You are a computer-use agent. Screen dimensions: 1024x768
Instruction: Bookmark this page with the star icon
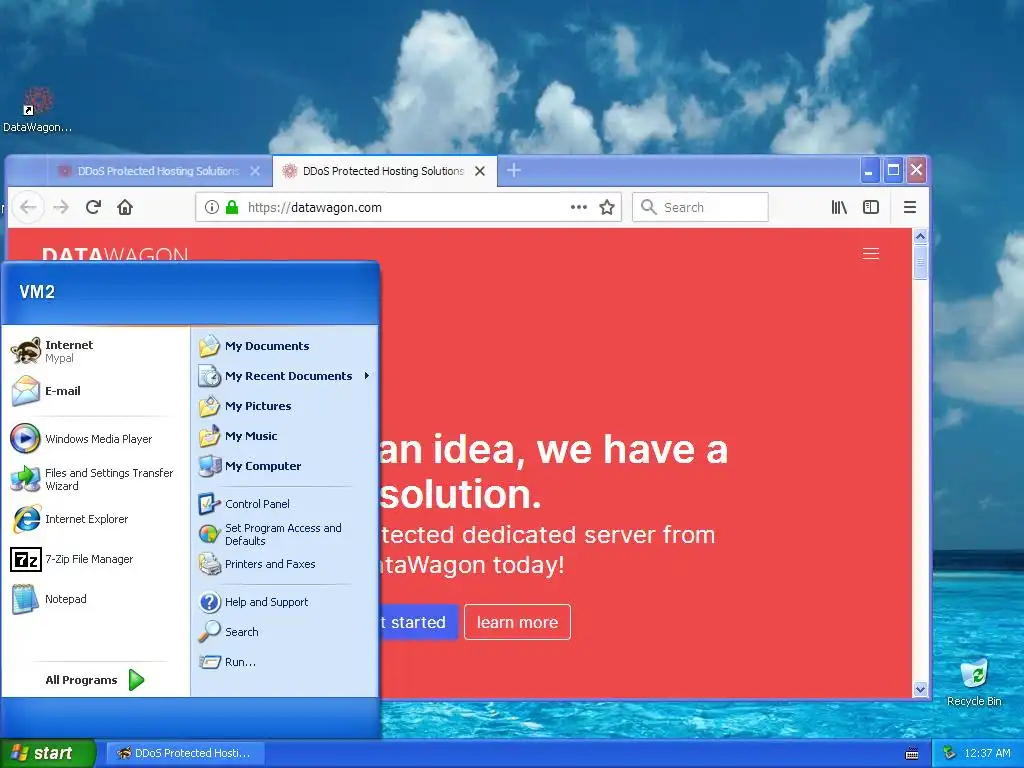tap(607, 208)
